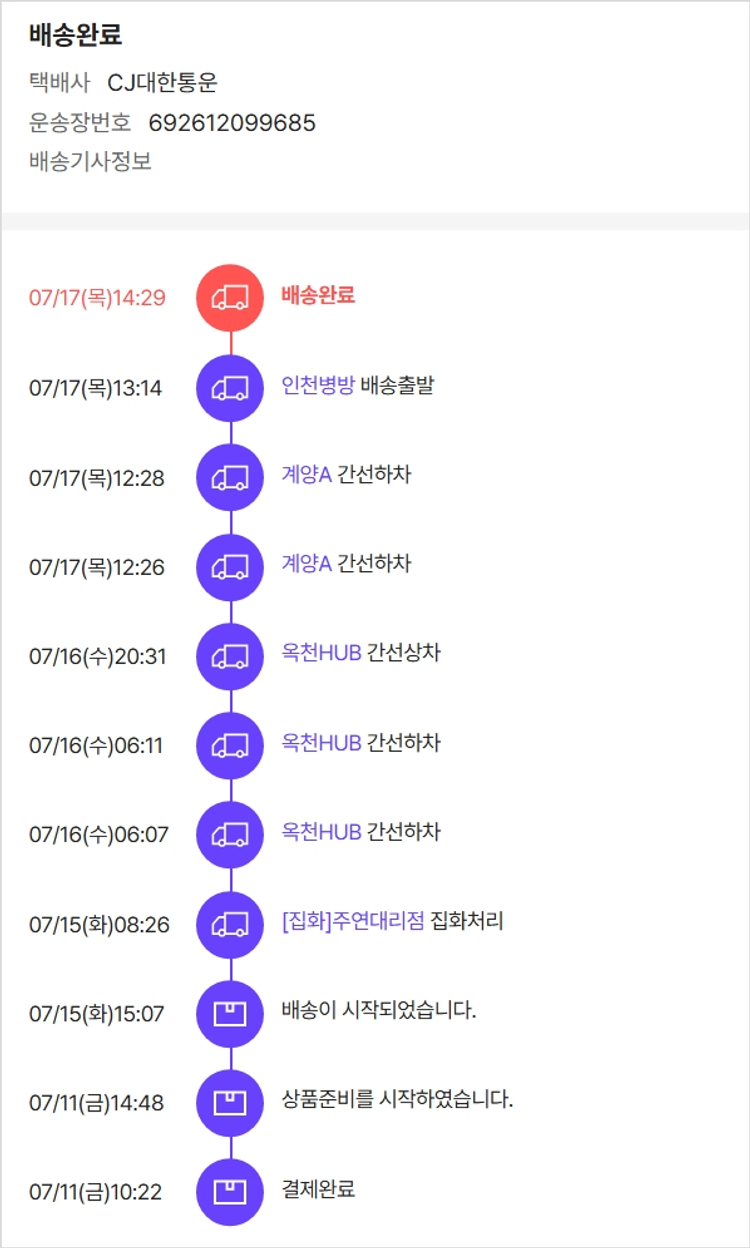Viewport: 750px width, 1248px height.
Task: Click the tracking number 692612099685
Action: pos(232,123)
